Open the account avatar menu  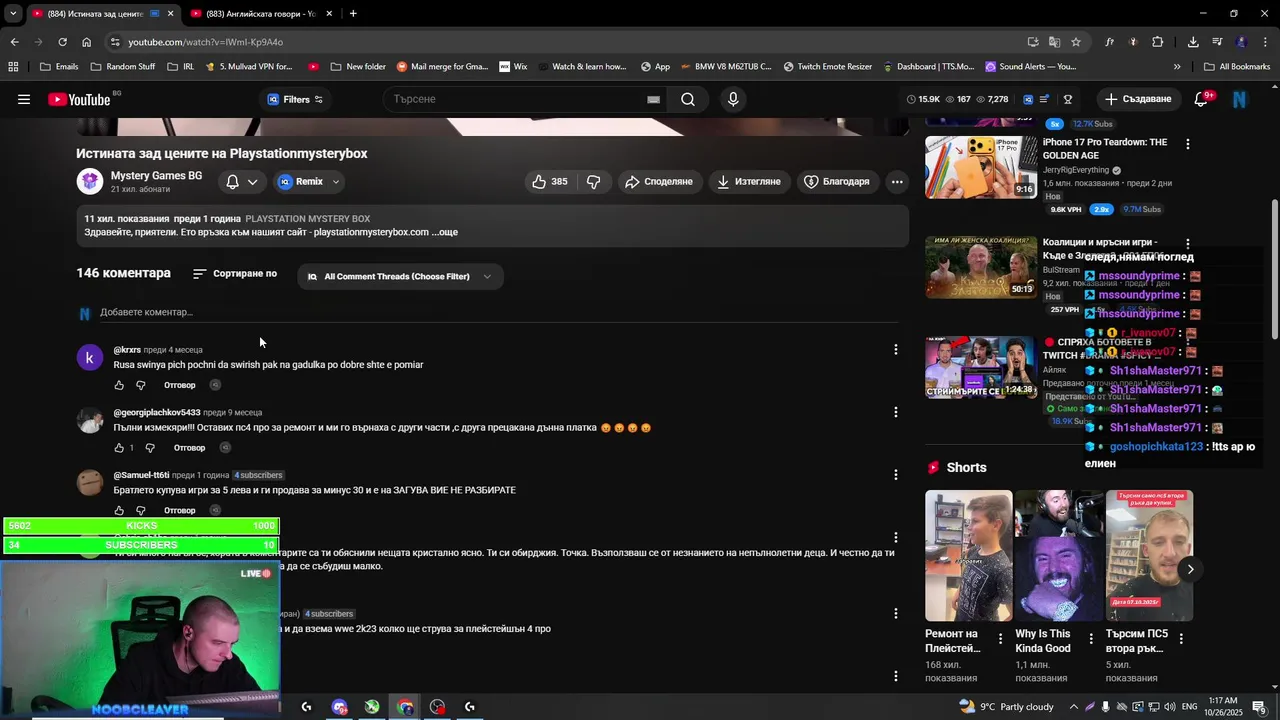click(1240, 99)
